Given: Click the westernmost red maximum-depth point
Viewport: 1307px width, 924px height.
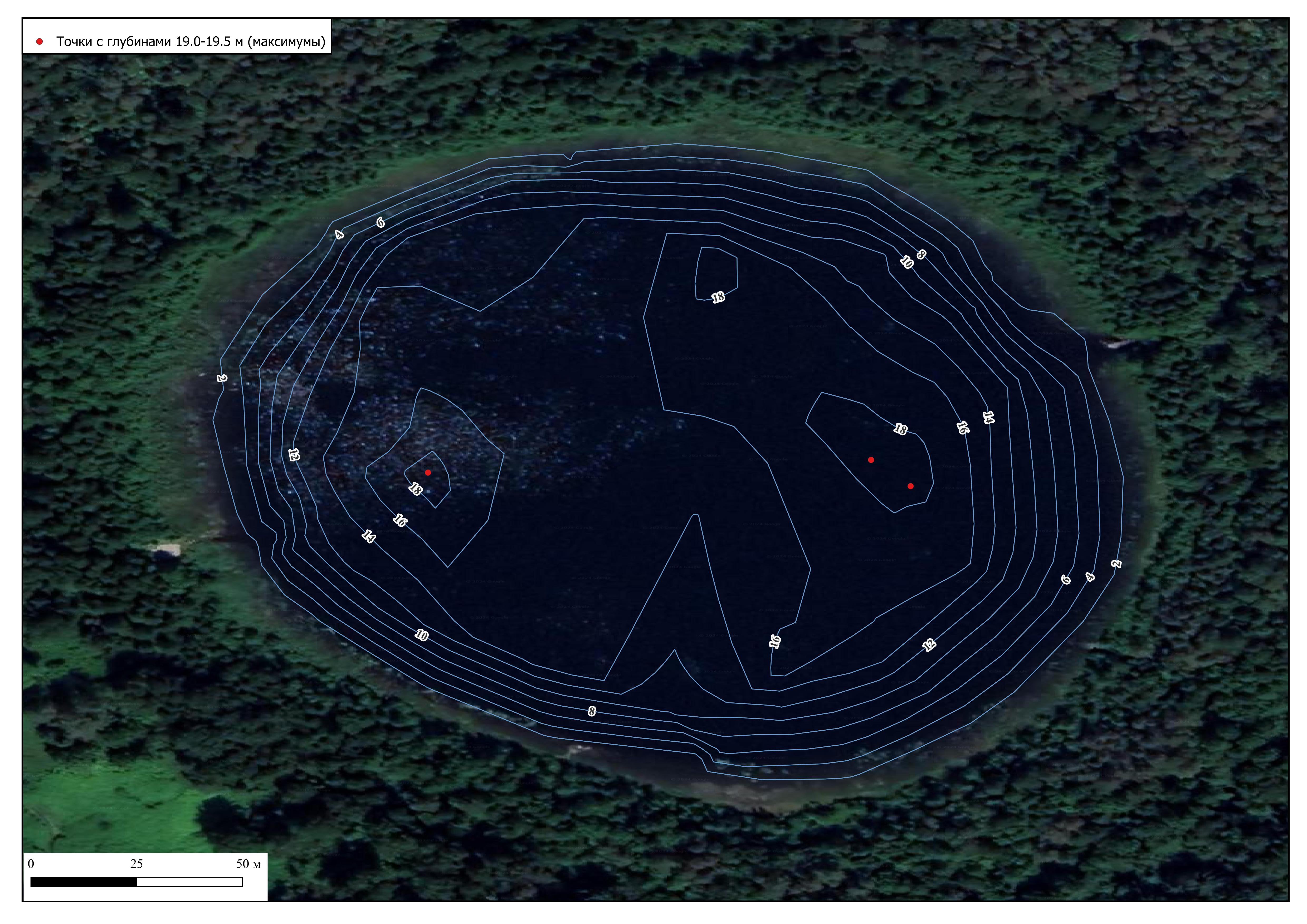Looking at the screenshot, I should (428, 472).
